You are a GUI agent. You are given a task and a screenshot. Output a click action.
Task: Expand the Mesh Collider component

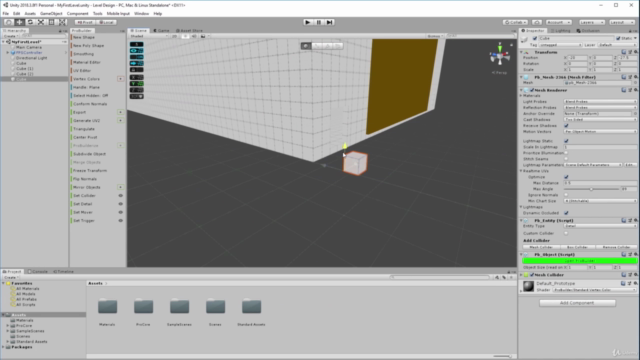[x=522, y=275]
